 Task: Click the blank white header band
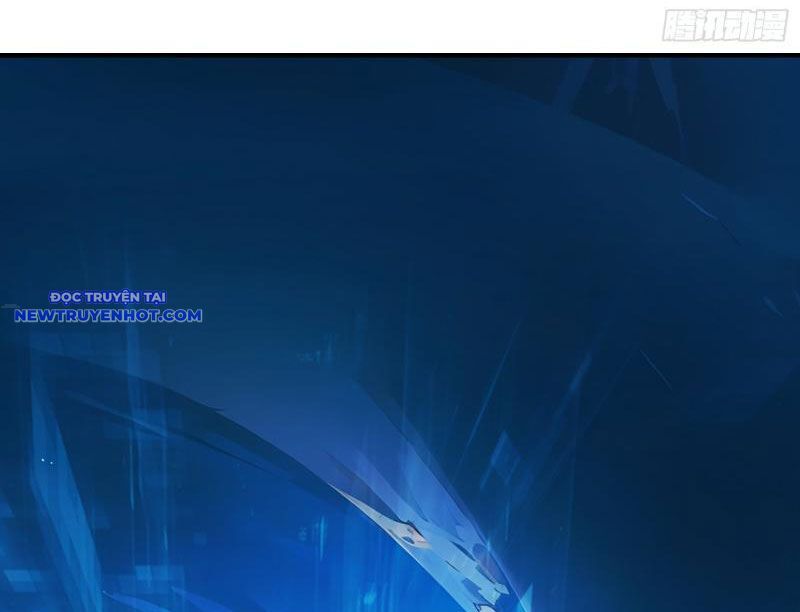(300, 26)
